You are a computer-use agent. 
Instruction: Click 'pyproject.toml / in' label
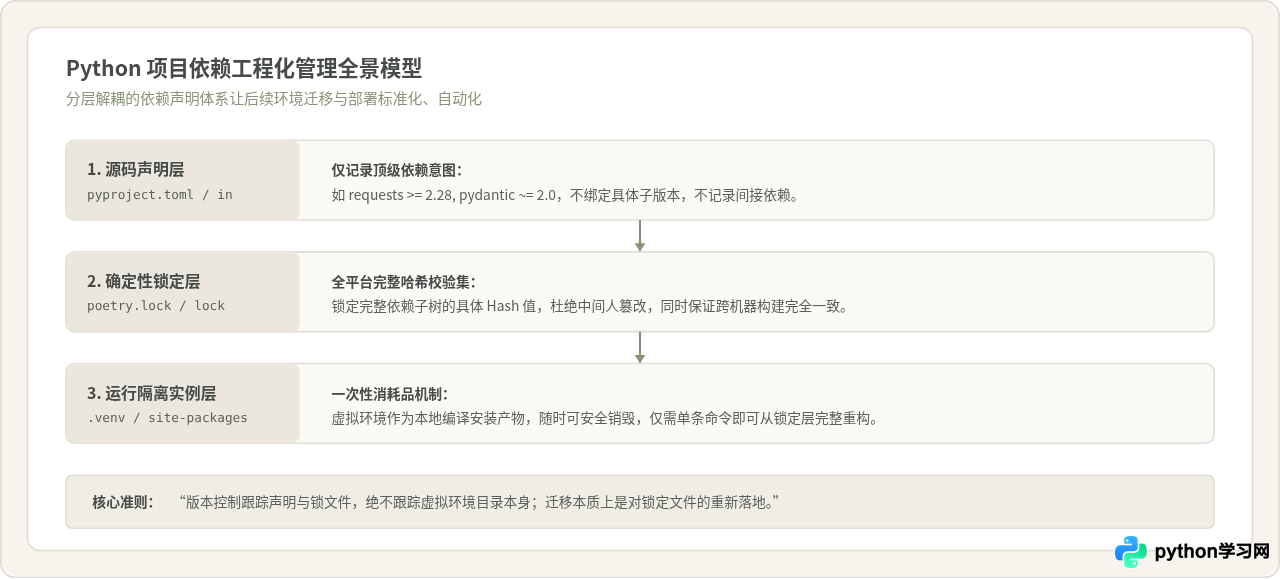click(160, 194)
